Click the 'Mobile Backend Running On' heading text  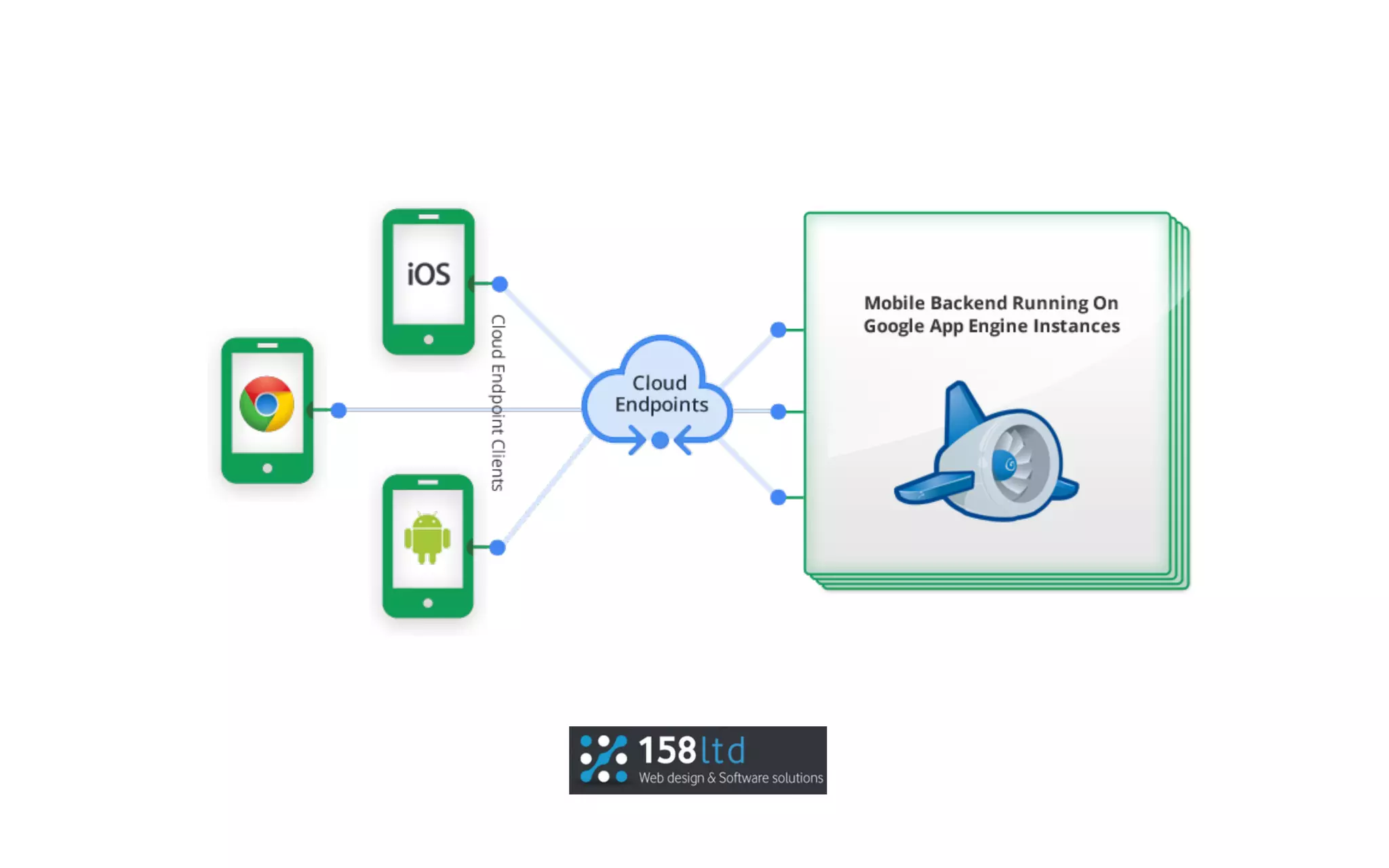[991, 303]
